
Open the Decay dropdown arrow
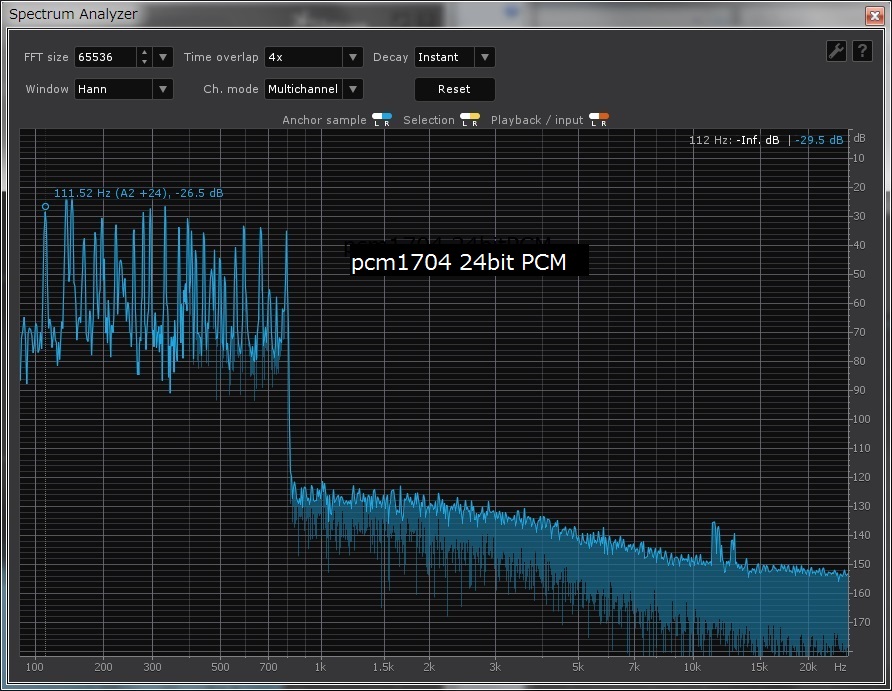pyautogui.click(x=485, y=57)
